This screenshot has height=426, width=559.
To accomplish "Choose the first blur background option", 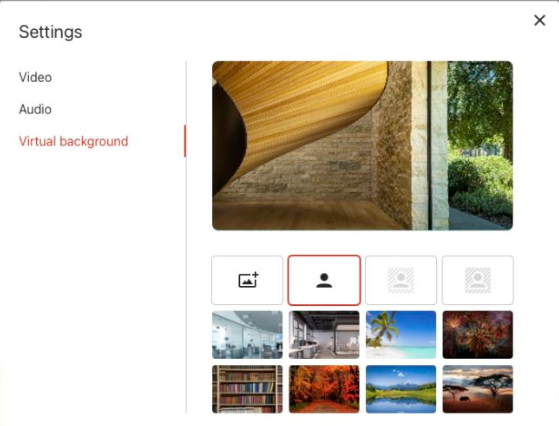I will pos(401,280).
